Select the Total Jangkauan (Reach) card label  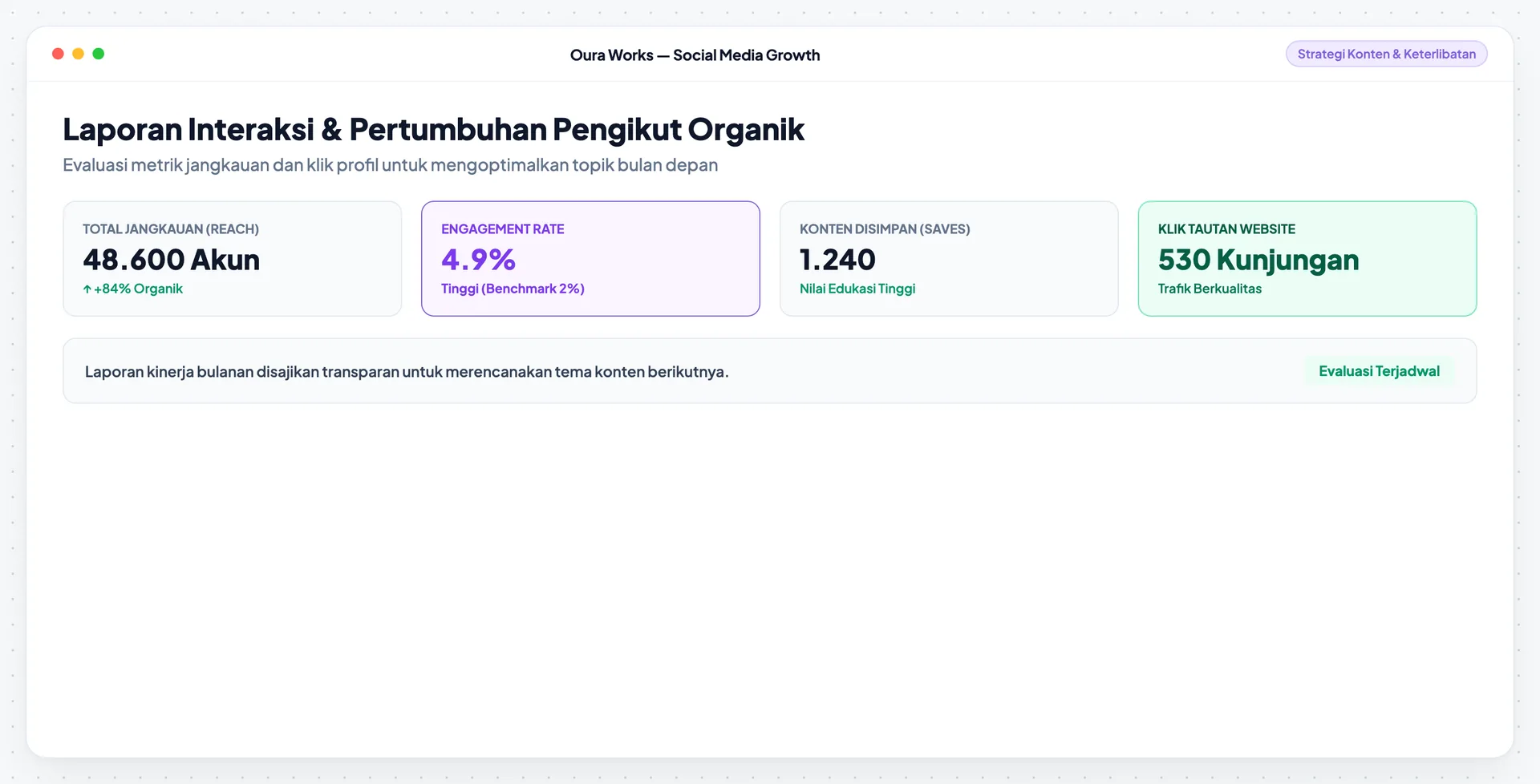pyautogui.click(x=171, y=229)
